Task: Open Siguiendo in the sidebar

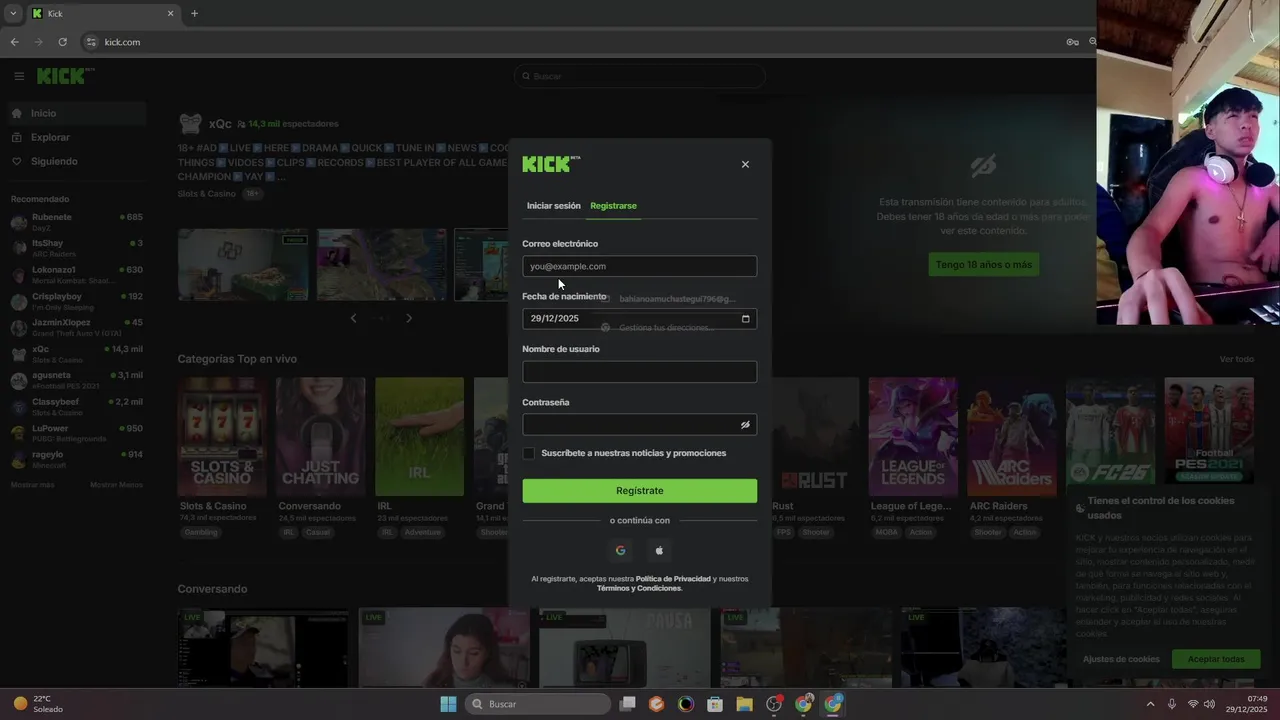Action: pyautogui.click(x=77, y=161)
